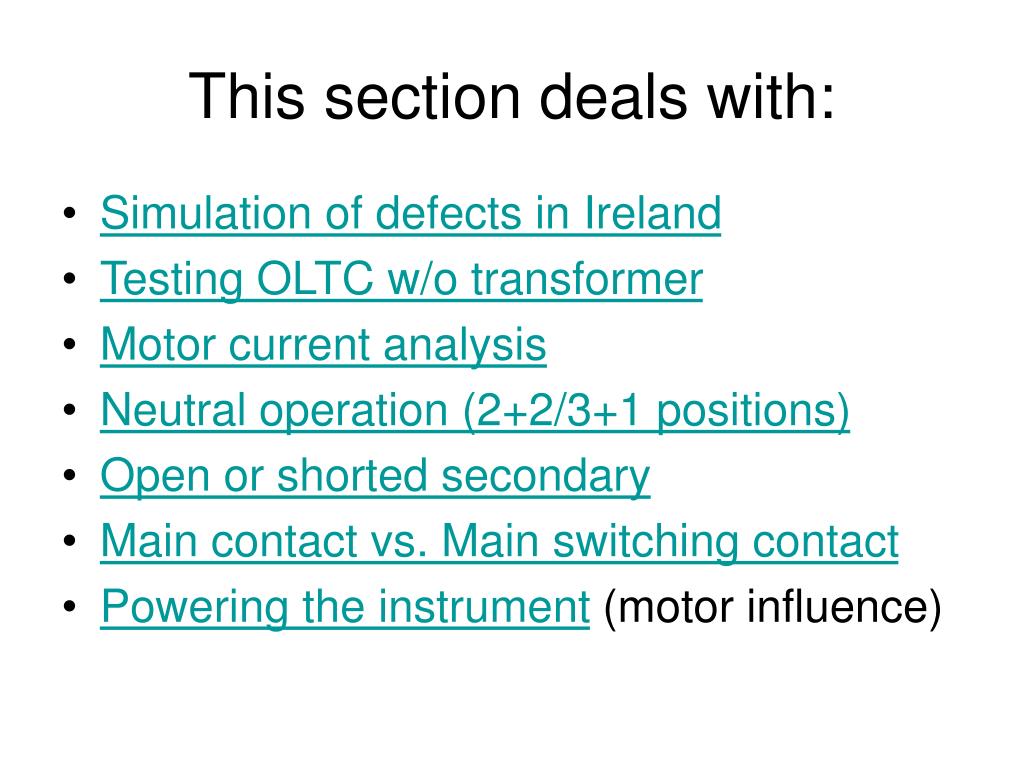Viewport: 1024px width, 768px height.
Task: Select the word 'deals' in the heading
Action: click(x=613, y=96)
